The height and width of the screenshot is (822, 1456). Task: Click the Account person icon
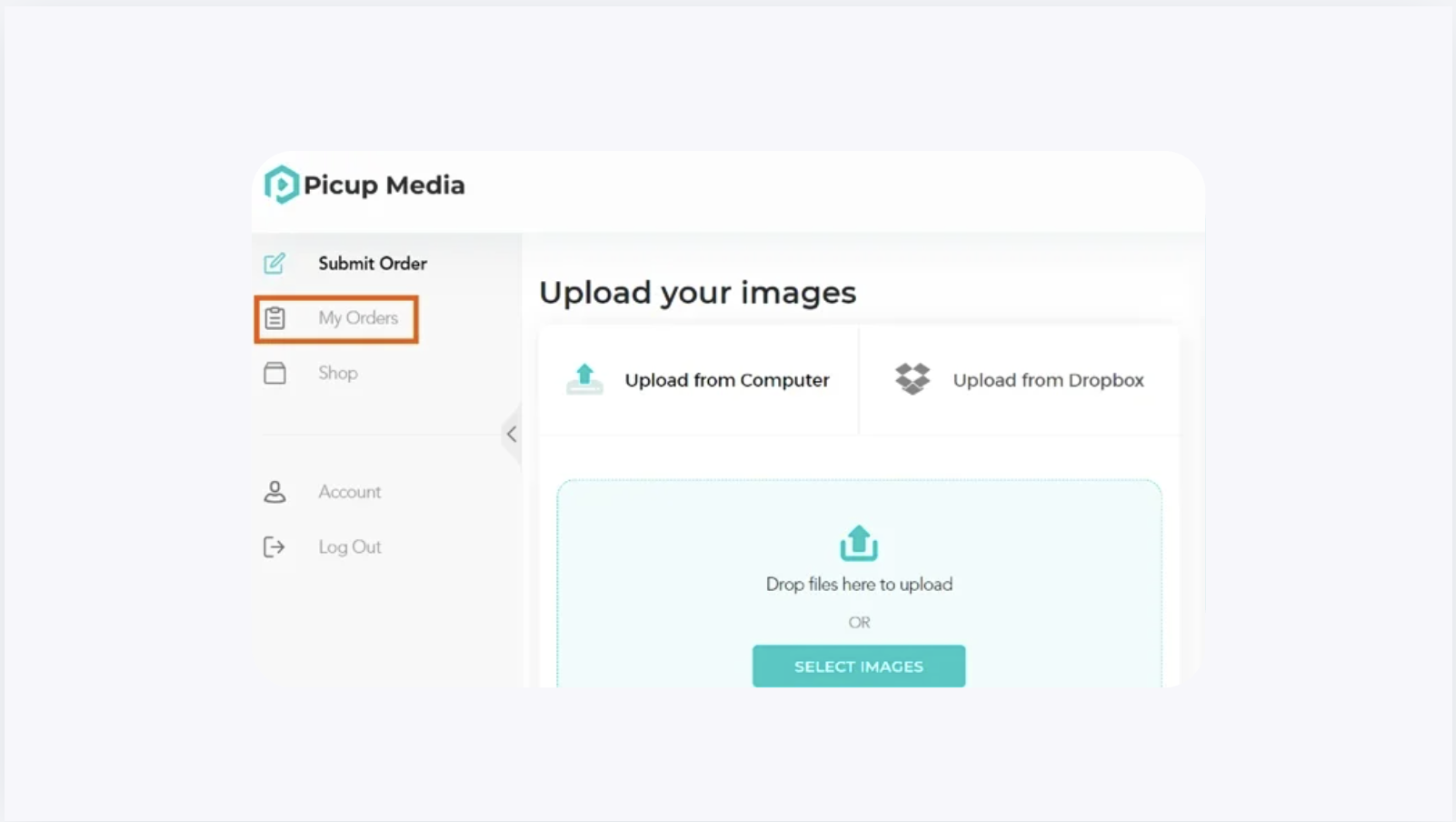click(x=274, y=492)
